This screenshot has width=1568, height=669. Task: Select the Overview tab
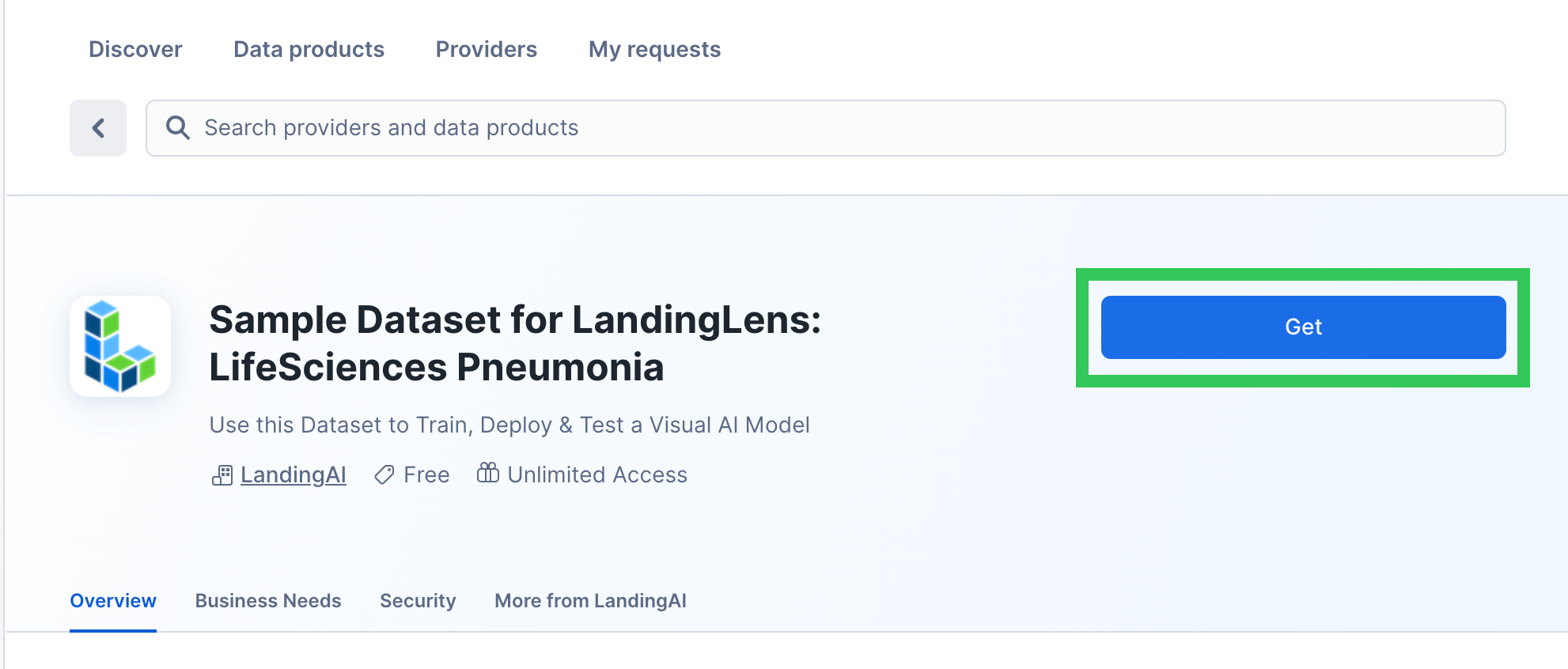pos(113,601)
